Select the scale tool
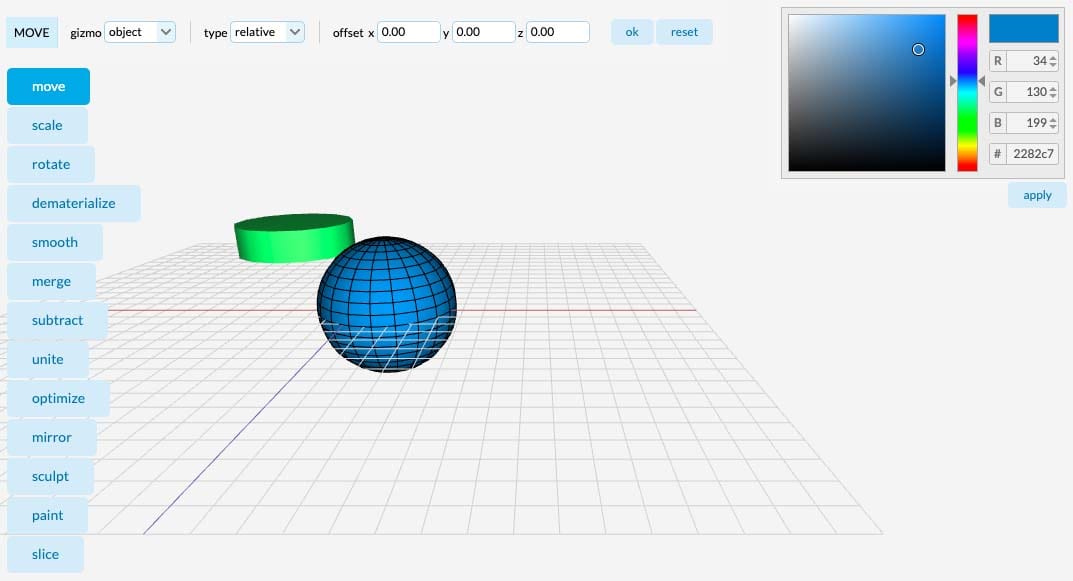 coord(47,125)
